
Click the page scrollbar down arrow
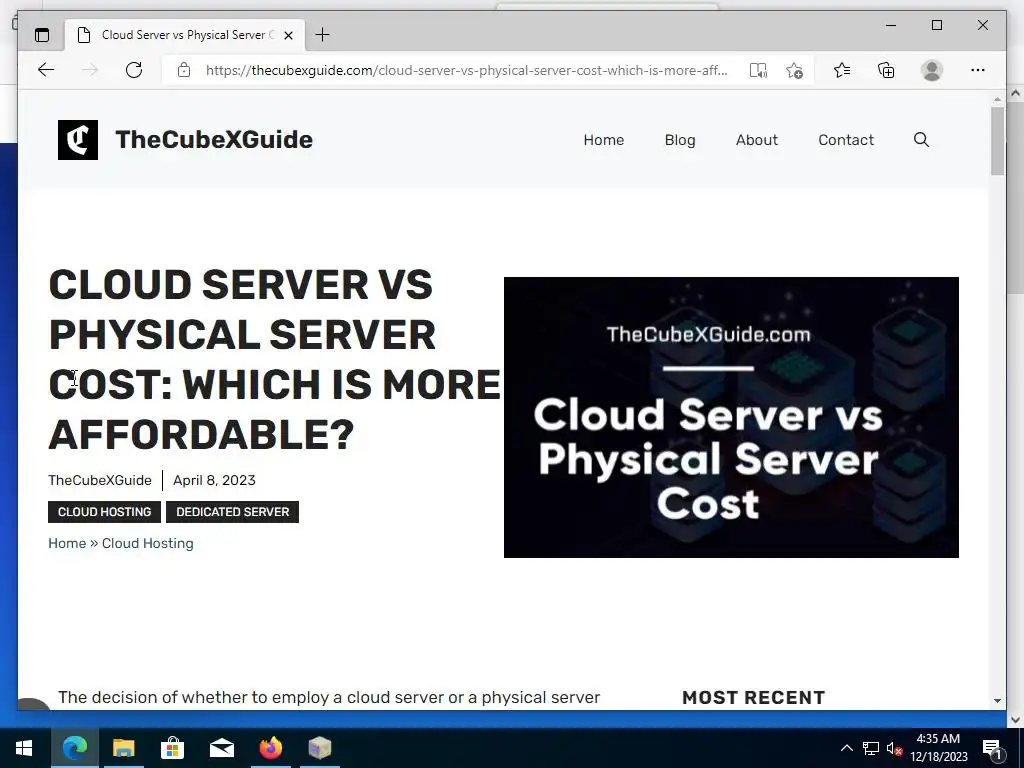[997, 700]
